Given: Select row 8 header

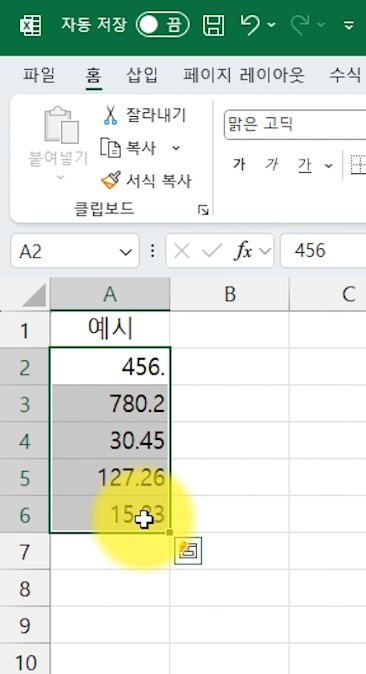Looking at the screenshot, I should pyautogui.click(x=25, y=588).
